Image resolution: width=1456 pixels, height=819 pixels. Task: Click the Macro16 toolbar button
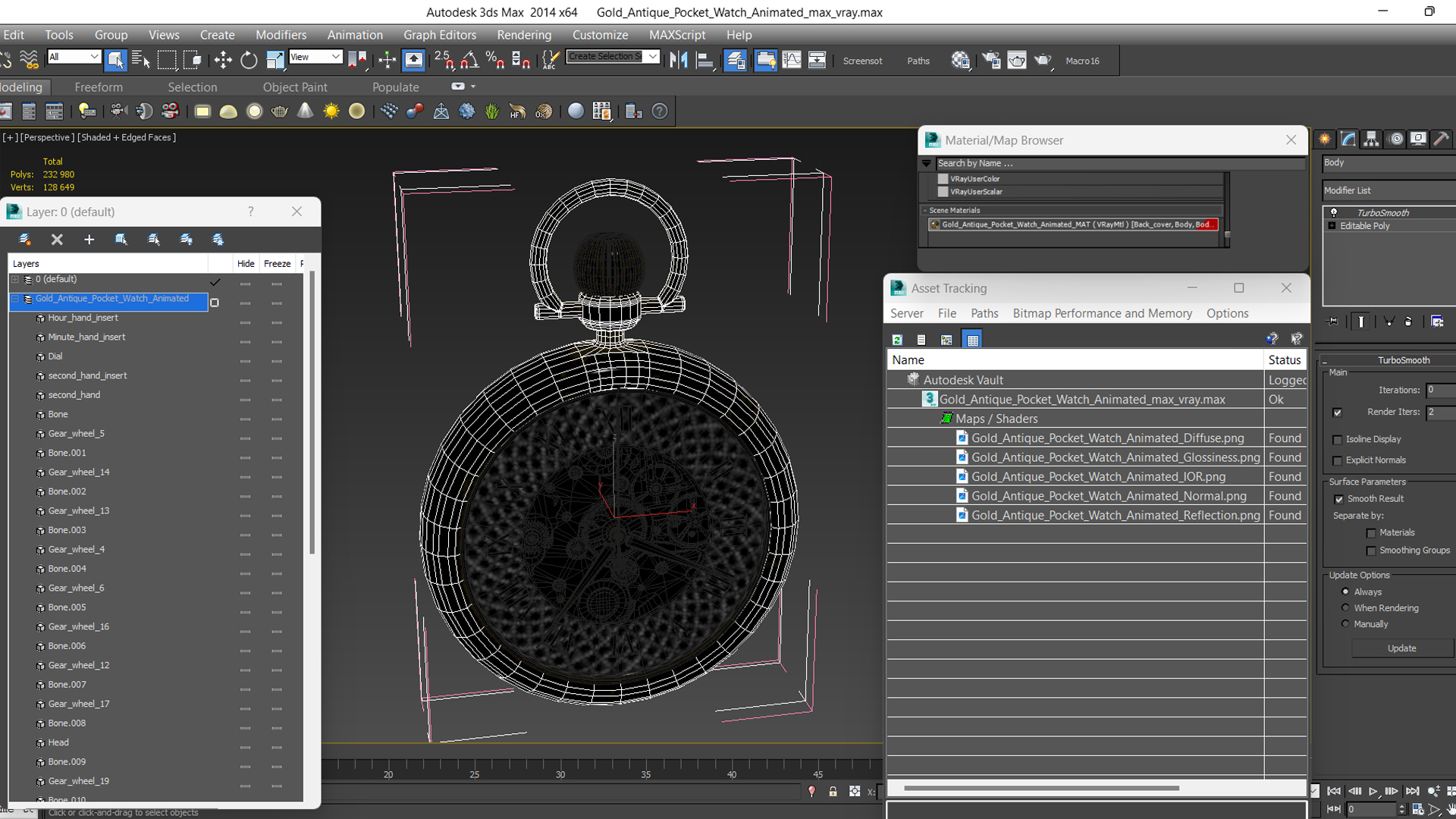click(x=1082, y=61)
